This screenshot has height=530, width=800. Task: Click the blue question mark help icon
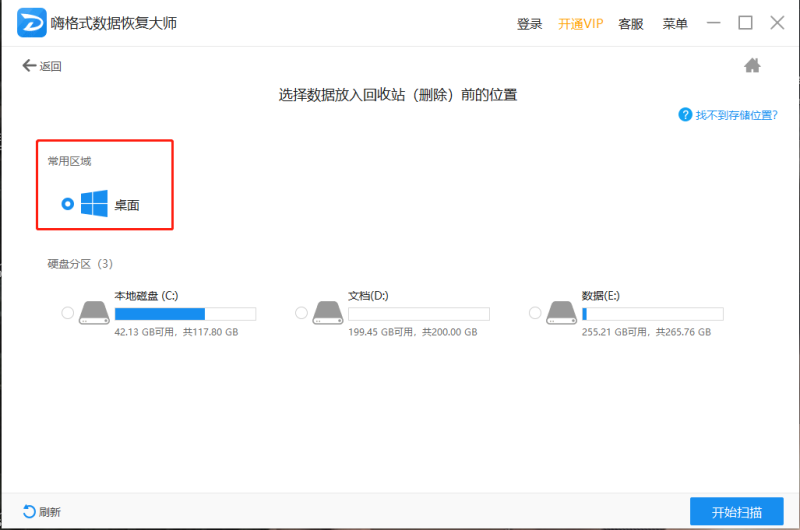[685, 115]
